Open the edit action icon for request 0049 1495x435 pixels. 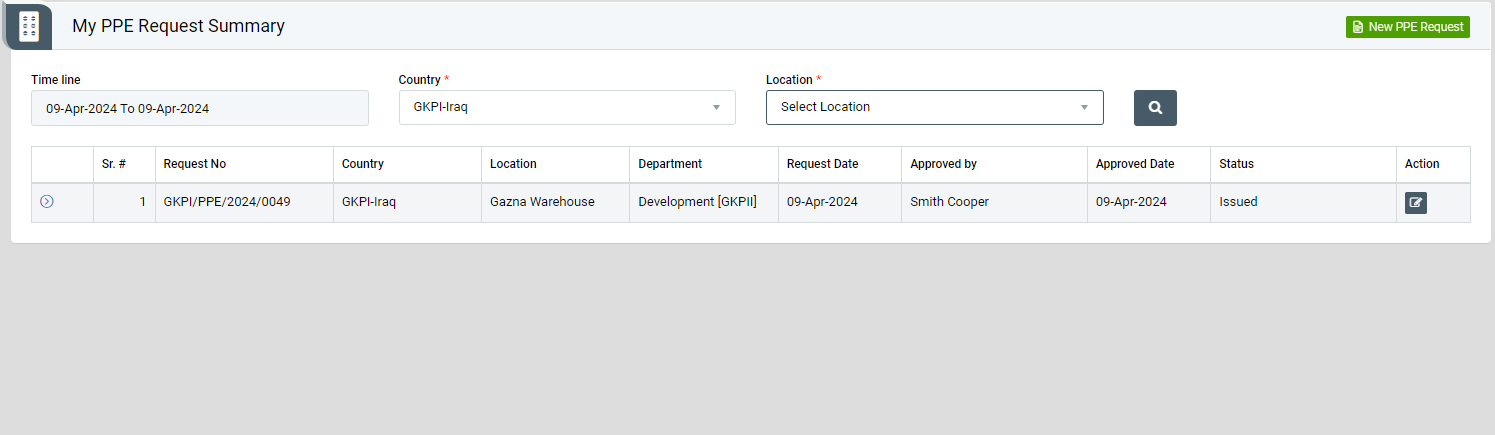pos(1415,203)
